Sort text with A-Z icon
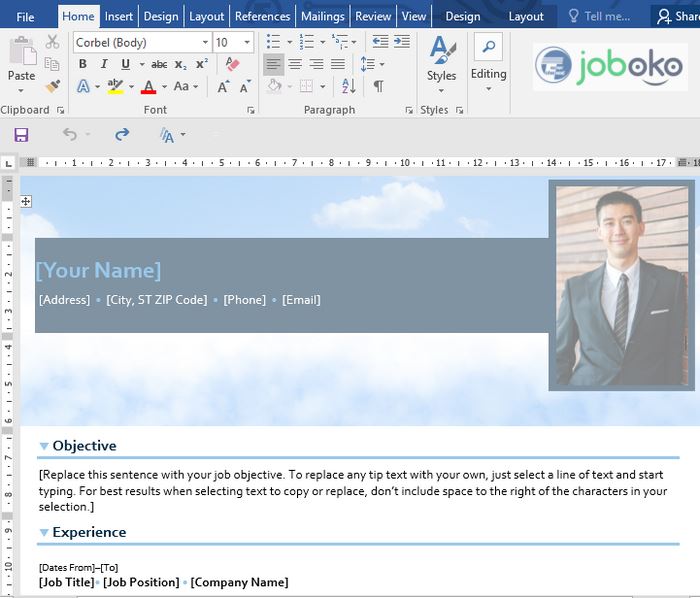This screenshot has width=700, height=598. (348, 86)
